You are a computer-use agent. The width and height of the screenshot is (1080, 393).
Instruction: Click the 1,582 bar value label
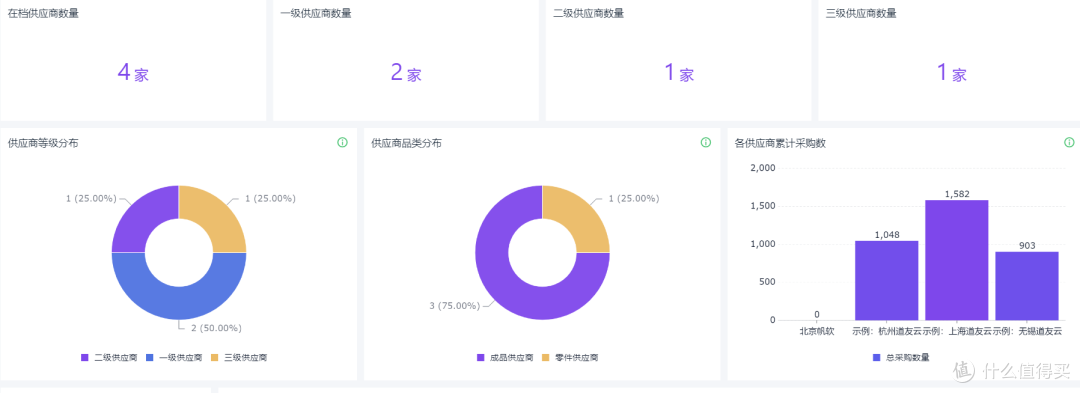pos(957,194)
